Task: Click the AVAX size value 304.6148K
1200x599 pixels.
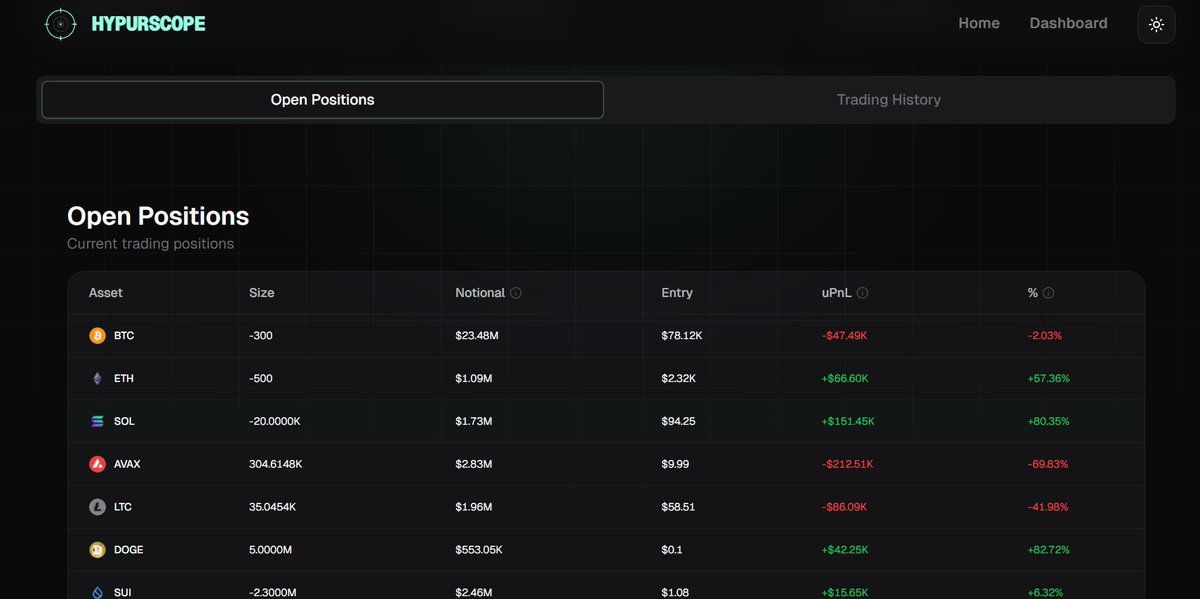Action: click(275, 464)
